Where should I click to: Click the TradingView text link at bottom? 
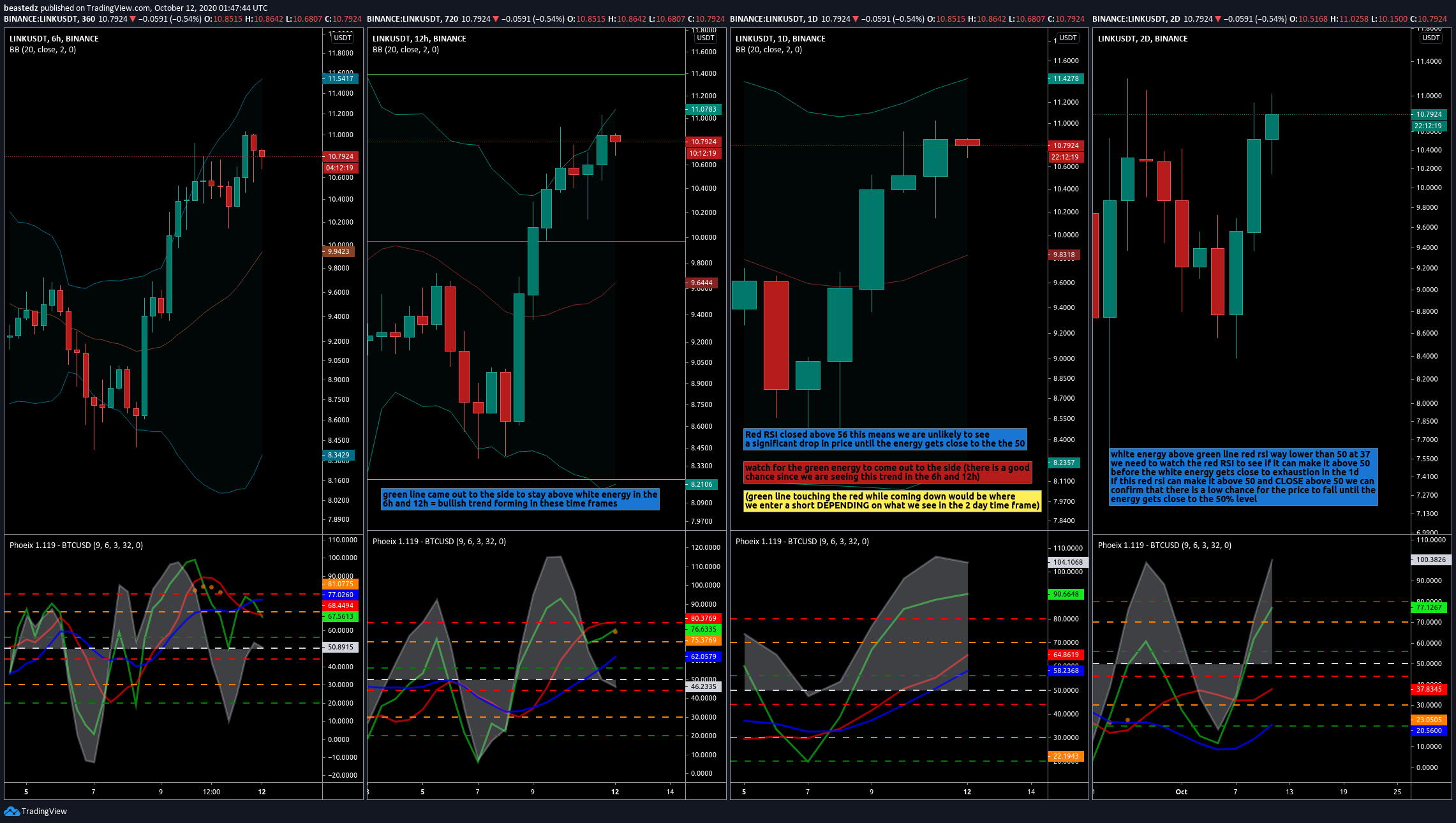pos(44,812)
